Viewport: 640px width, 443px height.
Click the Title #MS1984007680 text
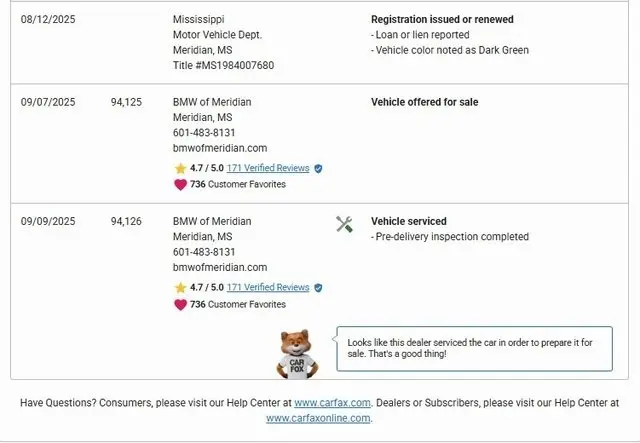(x=223, y=65)
